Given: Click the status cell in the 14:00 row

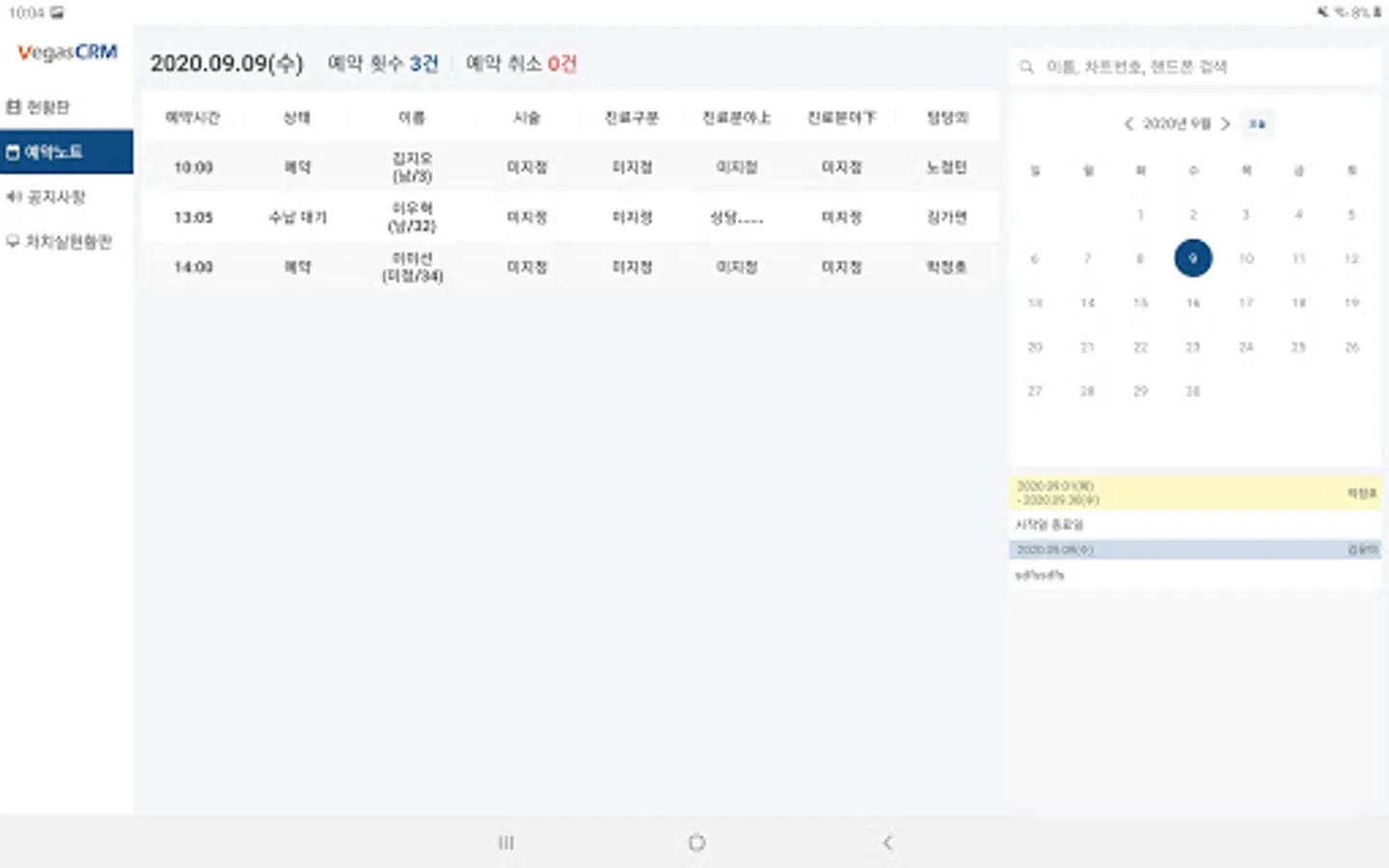Looking at the screenshot, I should (297, 267).
